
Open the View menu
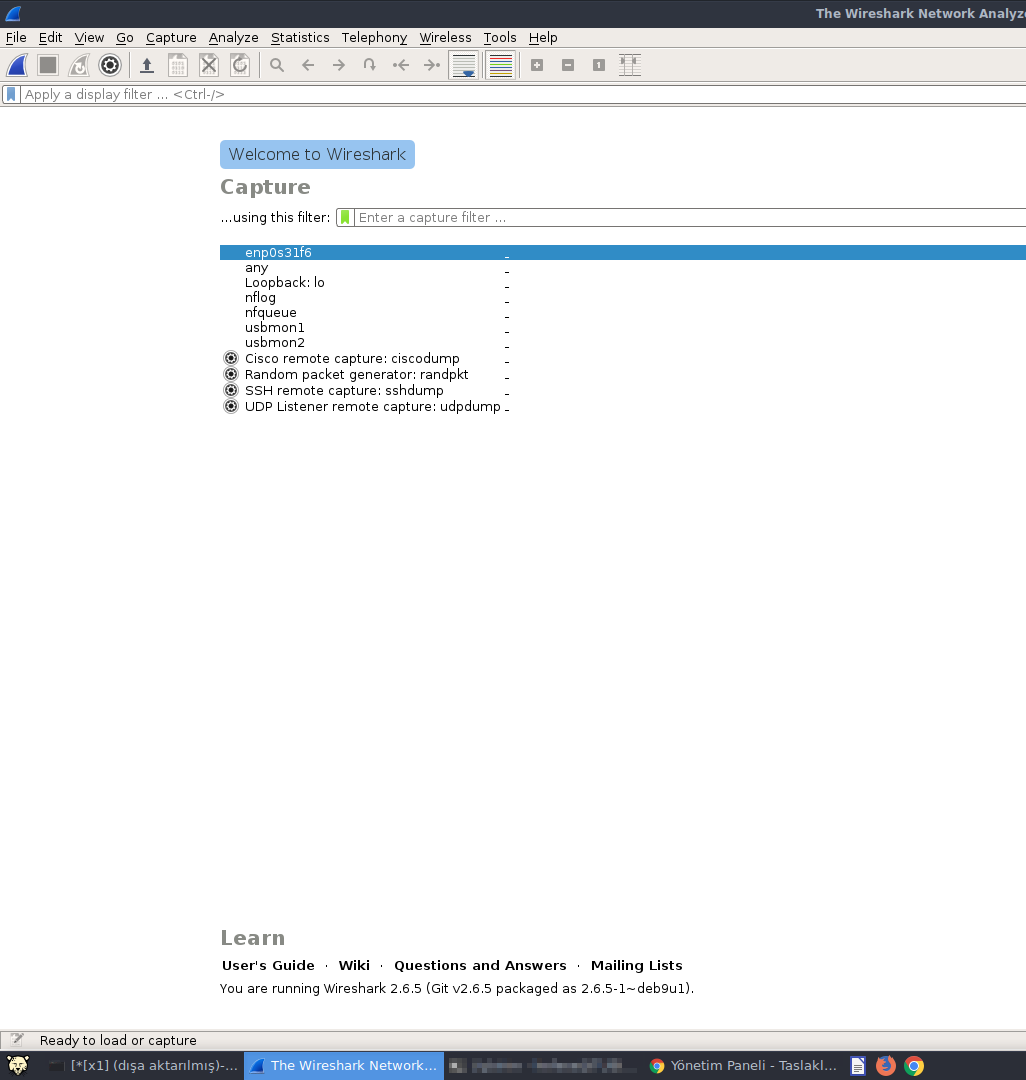point(90,38)
